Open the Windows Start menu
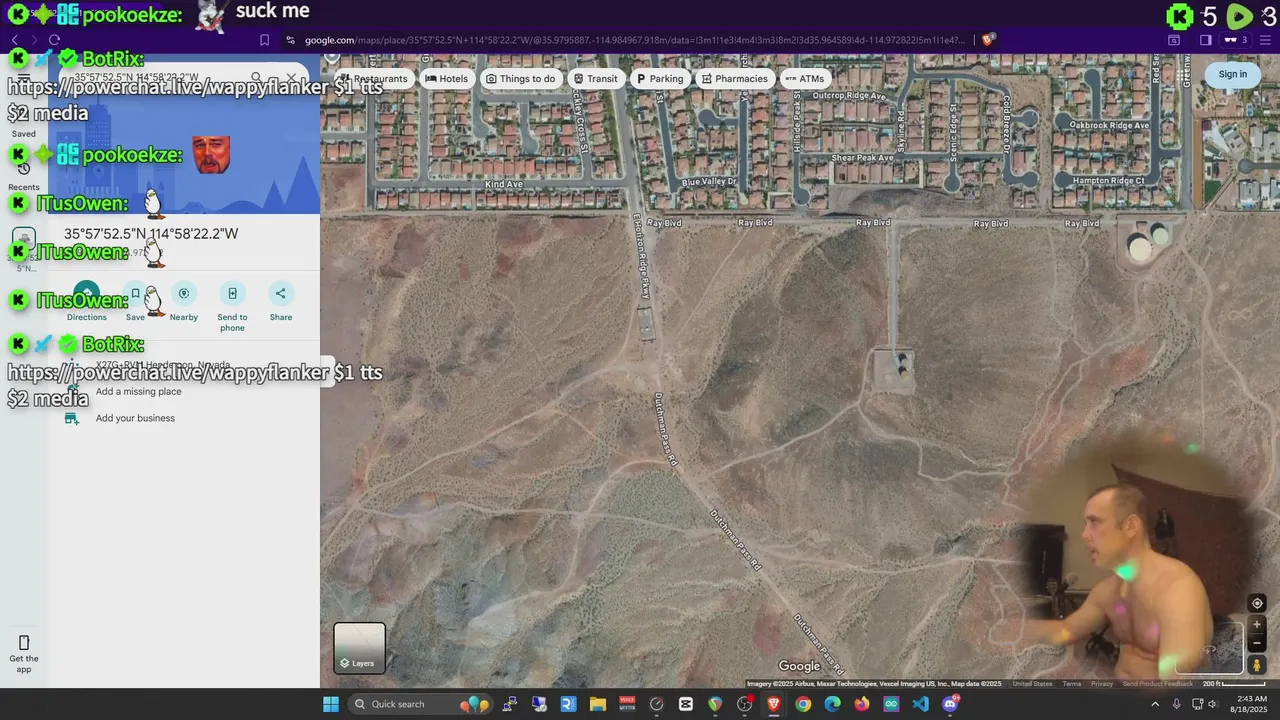Viewport: 1280px width, 720px height. (x=331, y=704)
